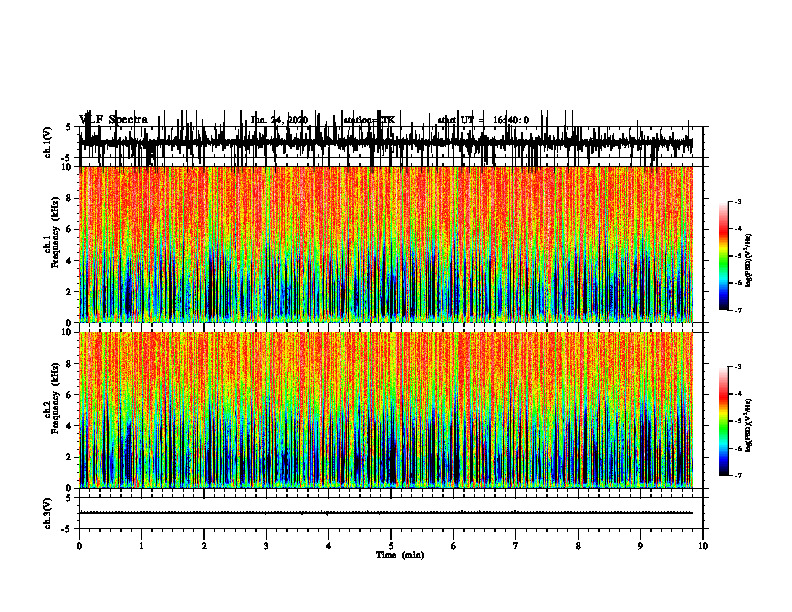Click time axis tick label '7'

click(x=516, y=546)
